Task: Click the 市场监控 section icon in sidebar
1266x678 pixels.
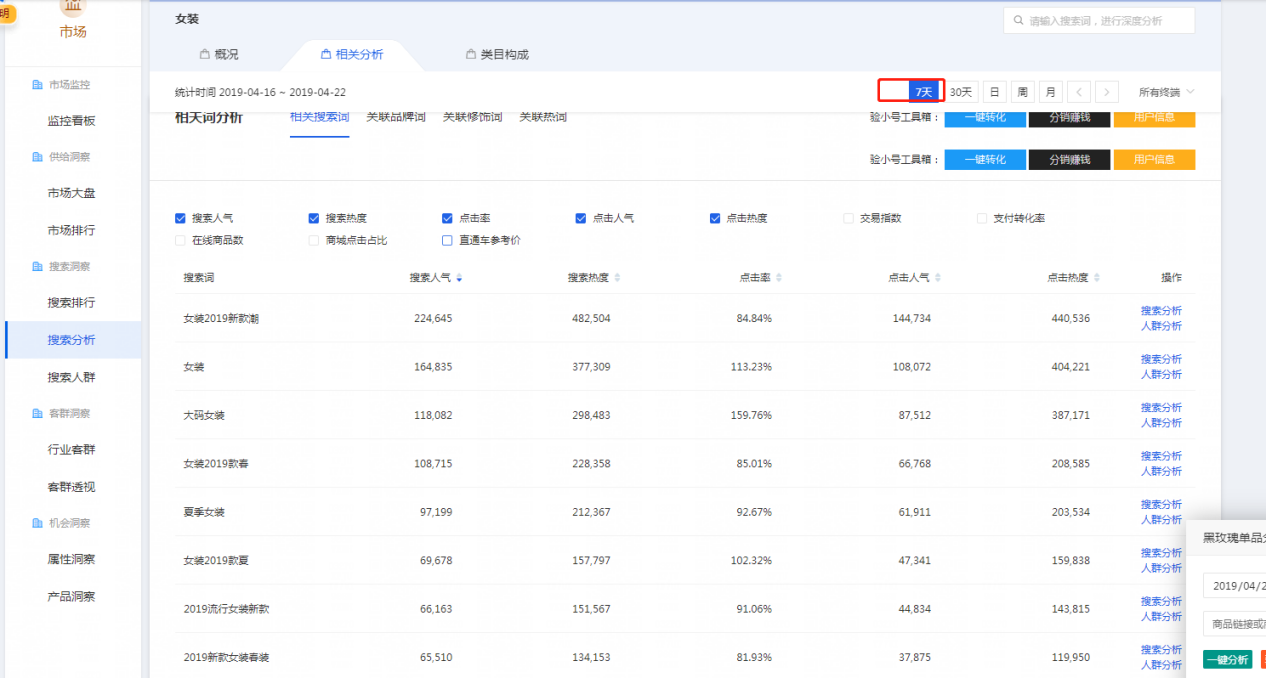Action: [38, 85]
